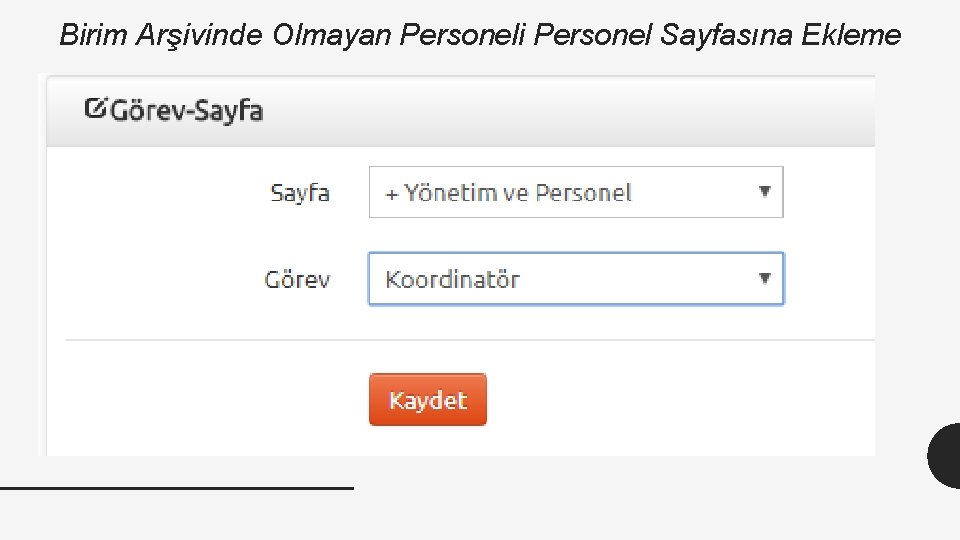960x540 pixels.
Task: Click the arrow on the Görev select box
Action: (x=764, y=278)
